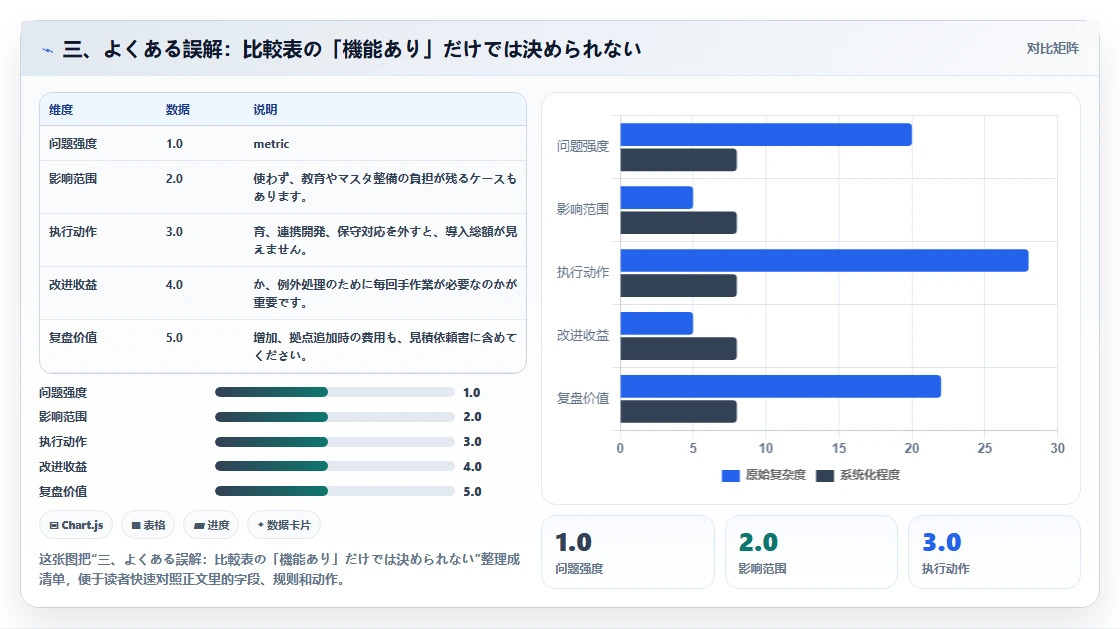Viewport: 1120px width, 629px height.
Task: Click the 执行动作 progress bar
Action: [334, 442]
